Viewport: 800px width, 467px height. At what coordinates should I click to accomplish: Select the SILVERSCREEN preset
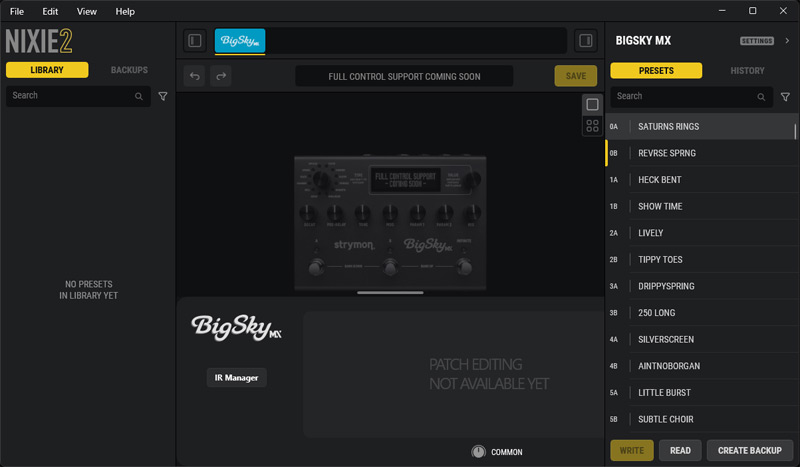(666, 339)
